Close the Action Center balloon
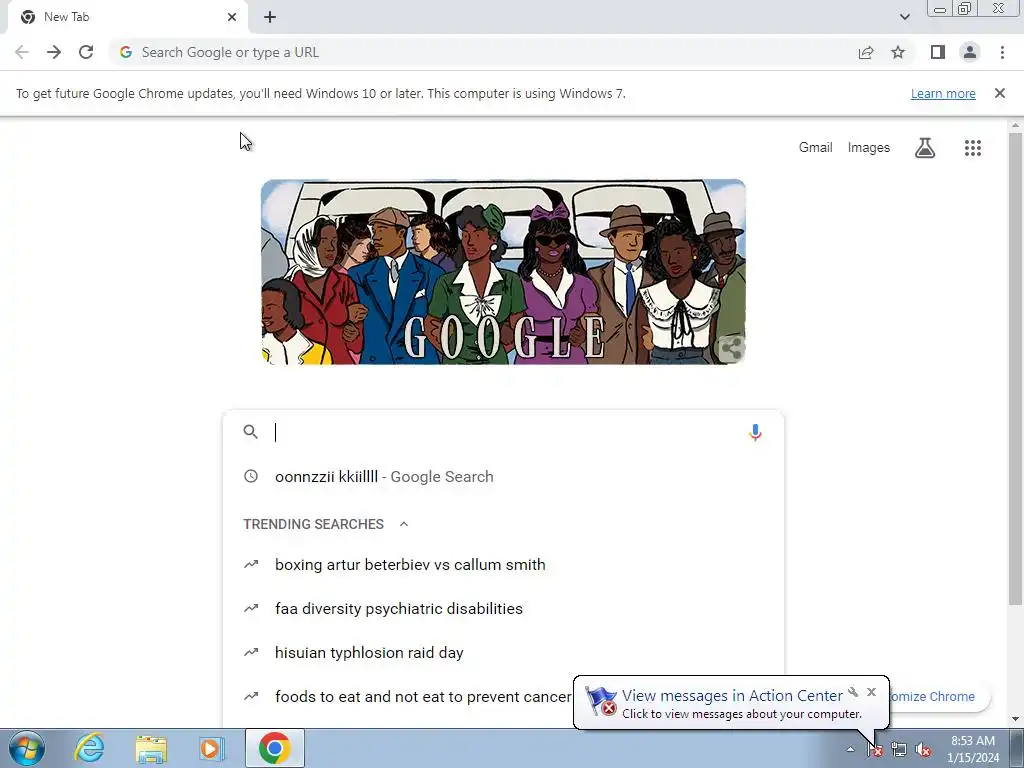The width and height of the screenshot is (1024, 768). (871, 692)
